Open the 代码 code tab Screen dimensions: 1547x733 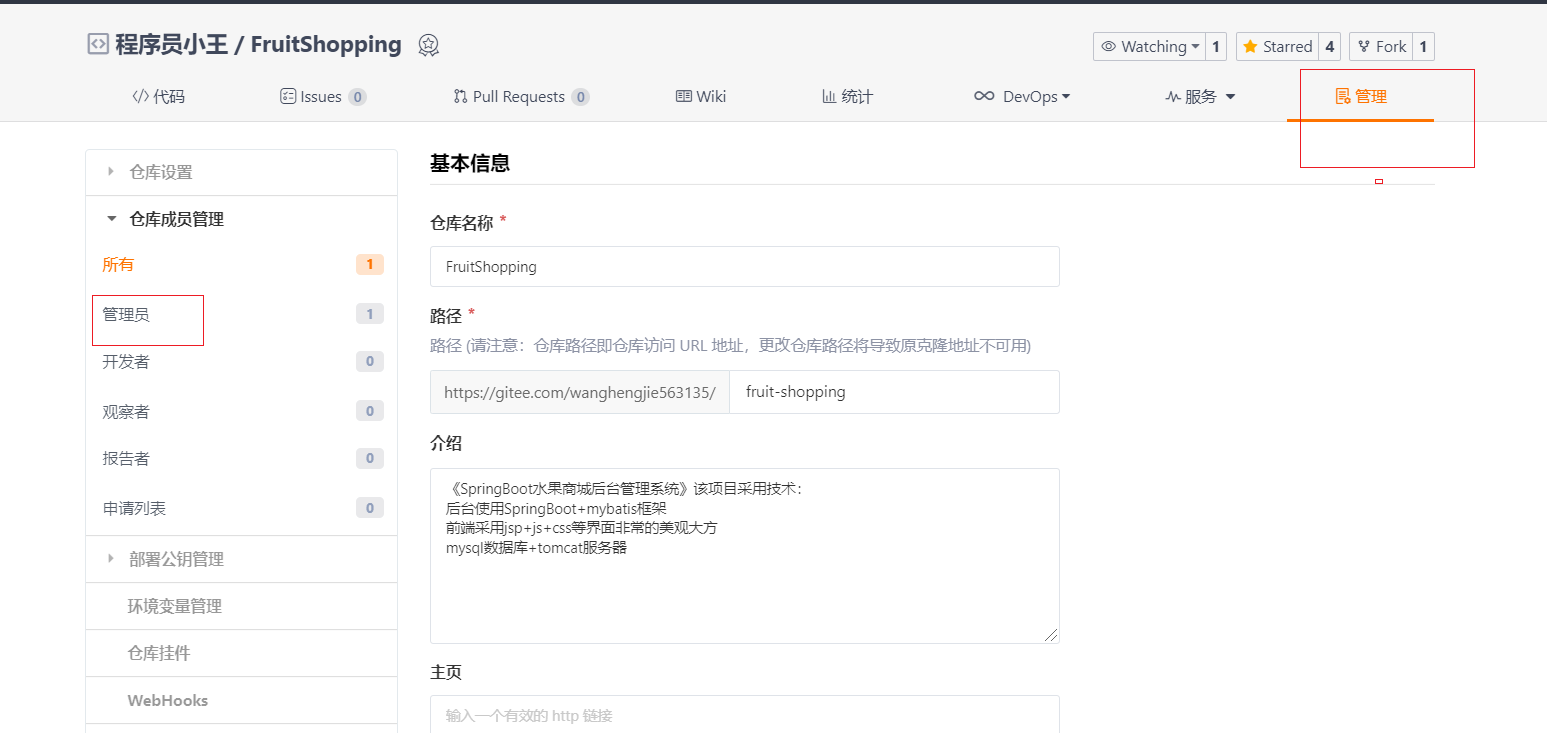pyautogui.click(x=159, y=97)
